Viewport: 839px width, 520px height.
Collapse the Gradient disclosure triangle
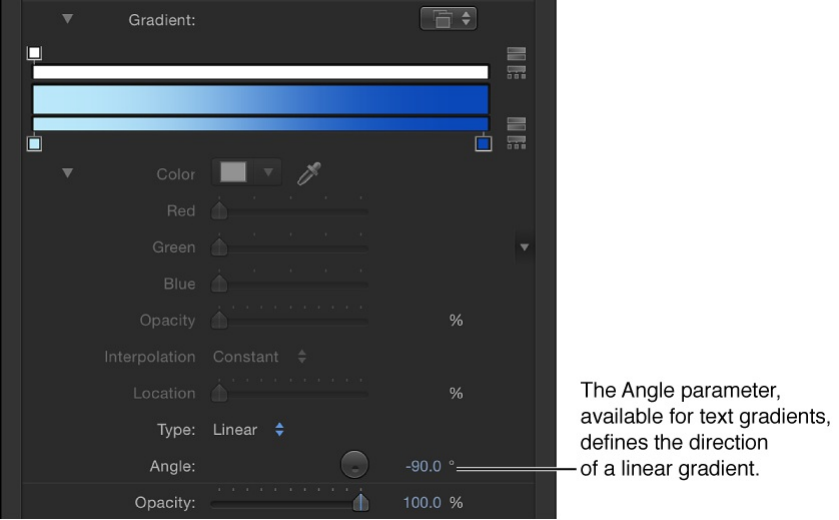[x=67, y=18]
